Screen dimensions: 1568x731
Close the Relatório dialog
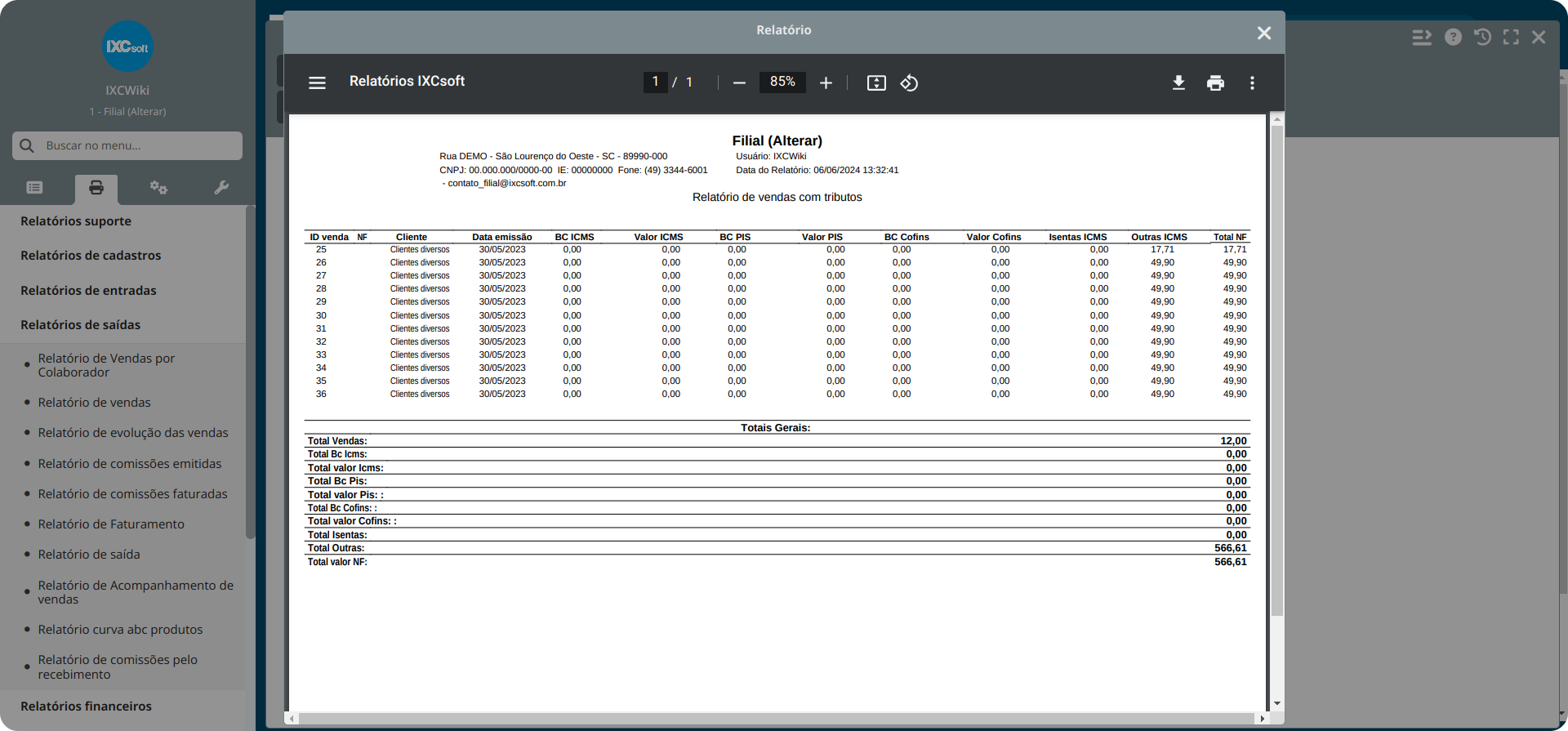[1264, 33]
